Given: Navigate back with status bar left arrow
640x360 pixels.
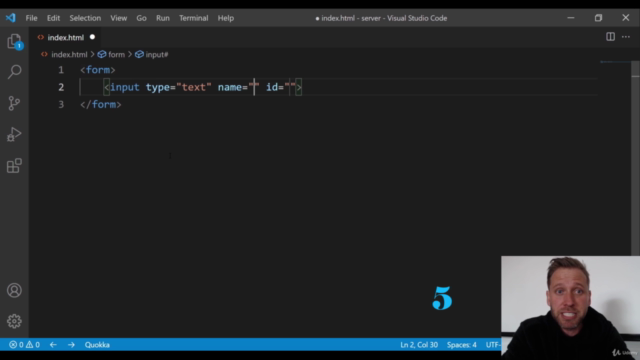Looking at the screenshot, I should pos(53,345).
